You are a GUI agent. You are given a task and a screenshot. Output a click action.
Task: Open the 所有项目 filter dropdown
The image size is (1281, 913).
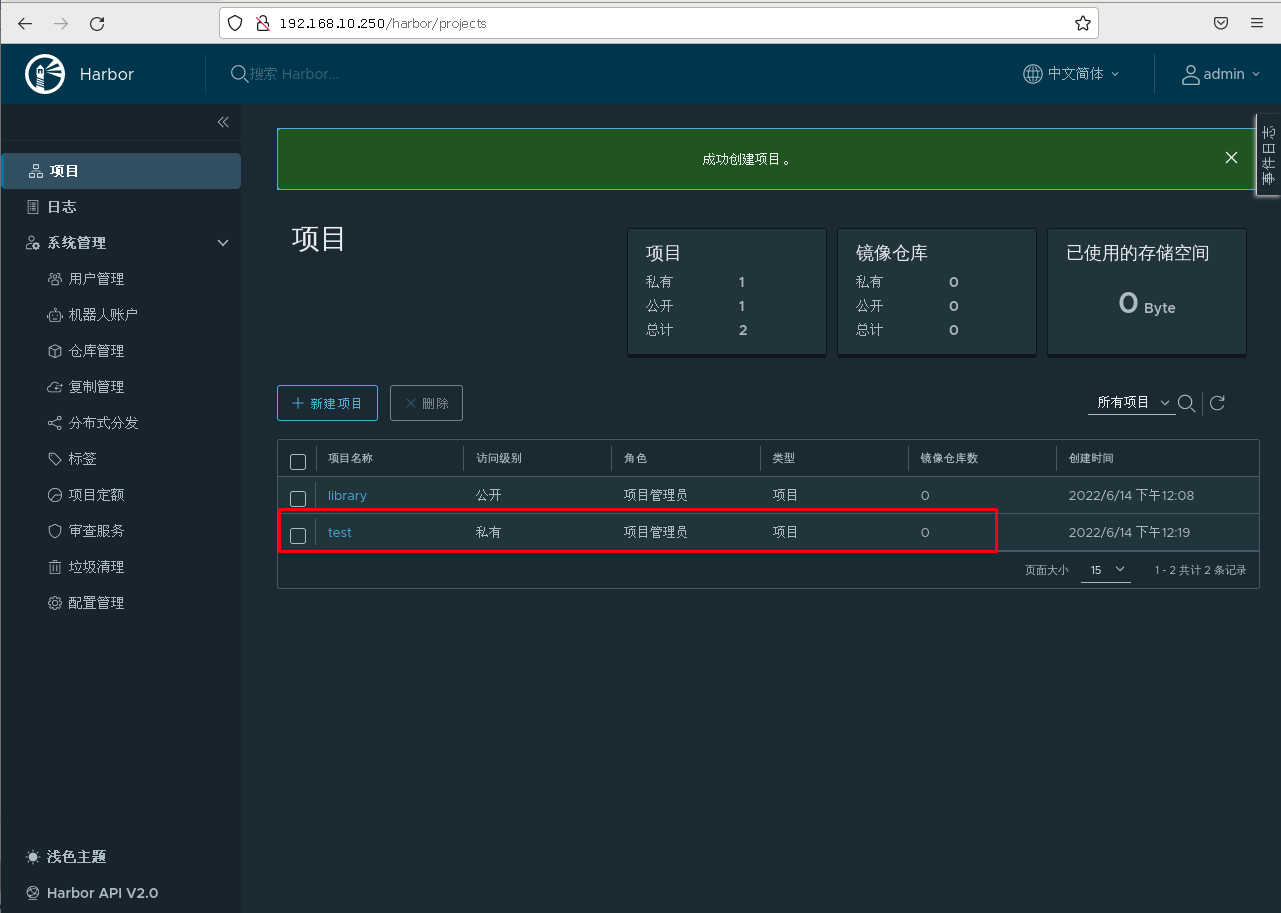click(x=1132, y=403)
